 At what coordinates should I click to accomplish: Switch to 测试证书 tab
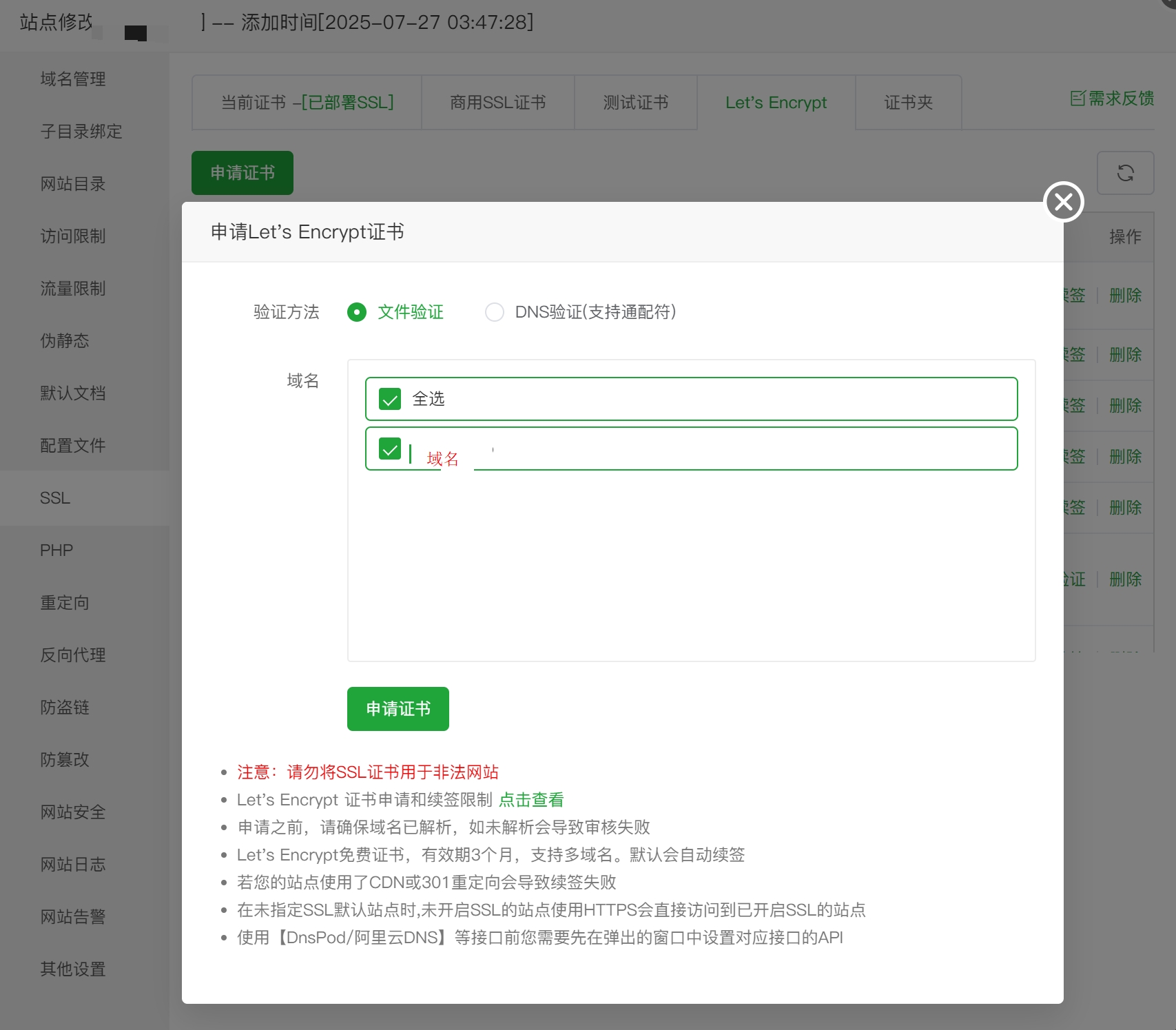[636, 103]
